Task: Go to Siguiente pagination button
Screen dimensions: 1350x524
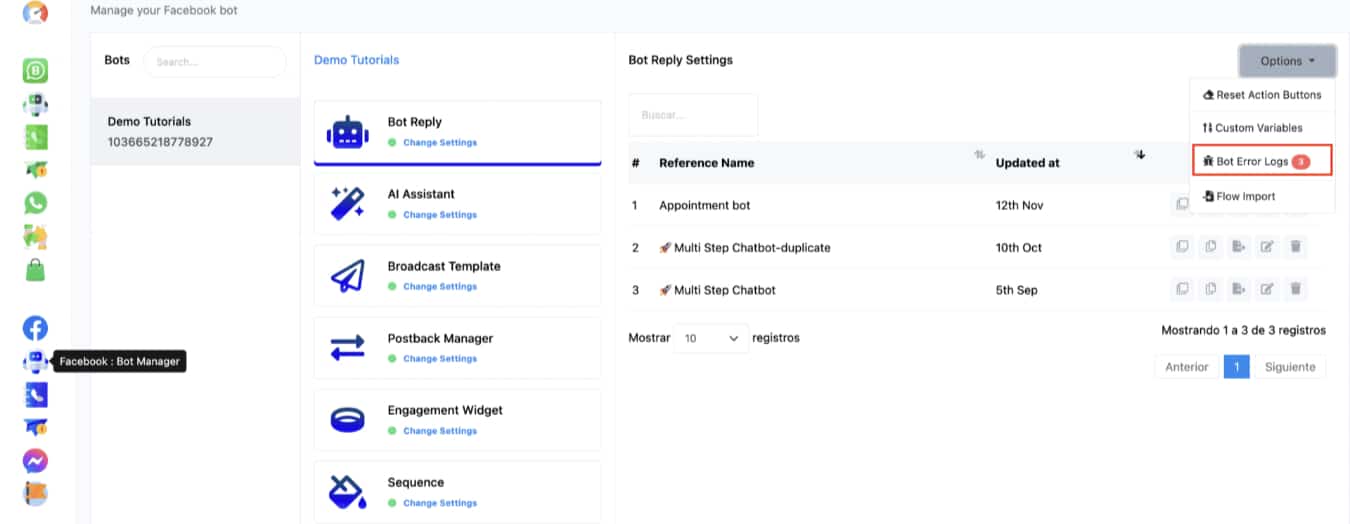Action: tap(1289, 367)
